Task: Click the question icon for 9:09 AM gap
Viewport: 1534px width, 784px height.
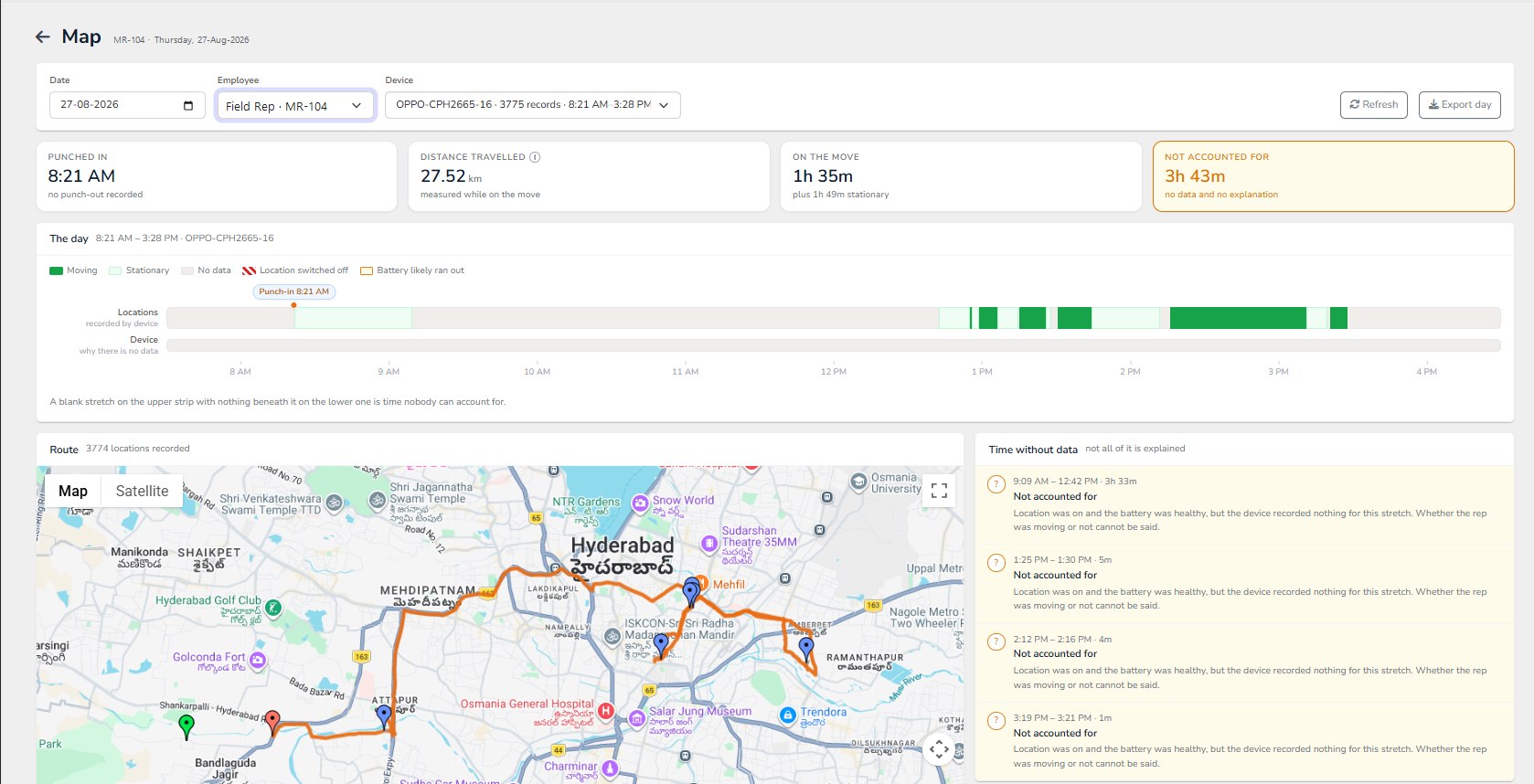Action: click(x=996, y=484)
